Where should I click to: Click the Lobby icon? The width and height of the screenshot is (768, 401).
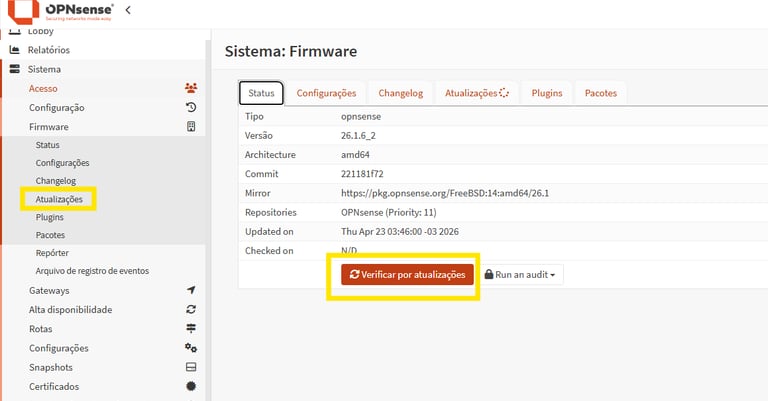pos(15,31)
